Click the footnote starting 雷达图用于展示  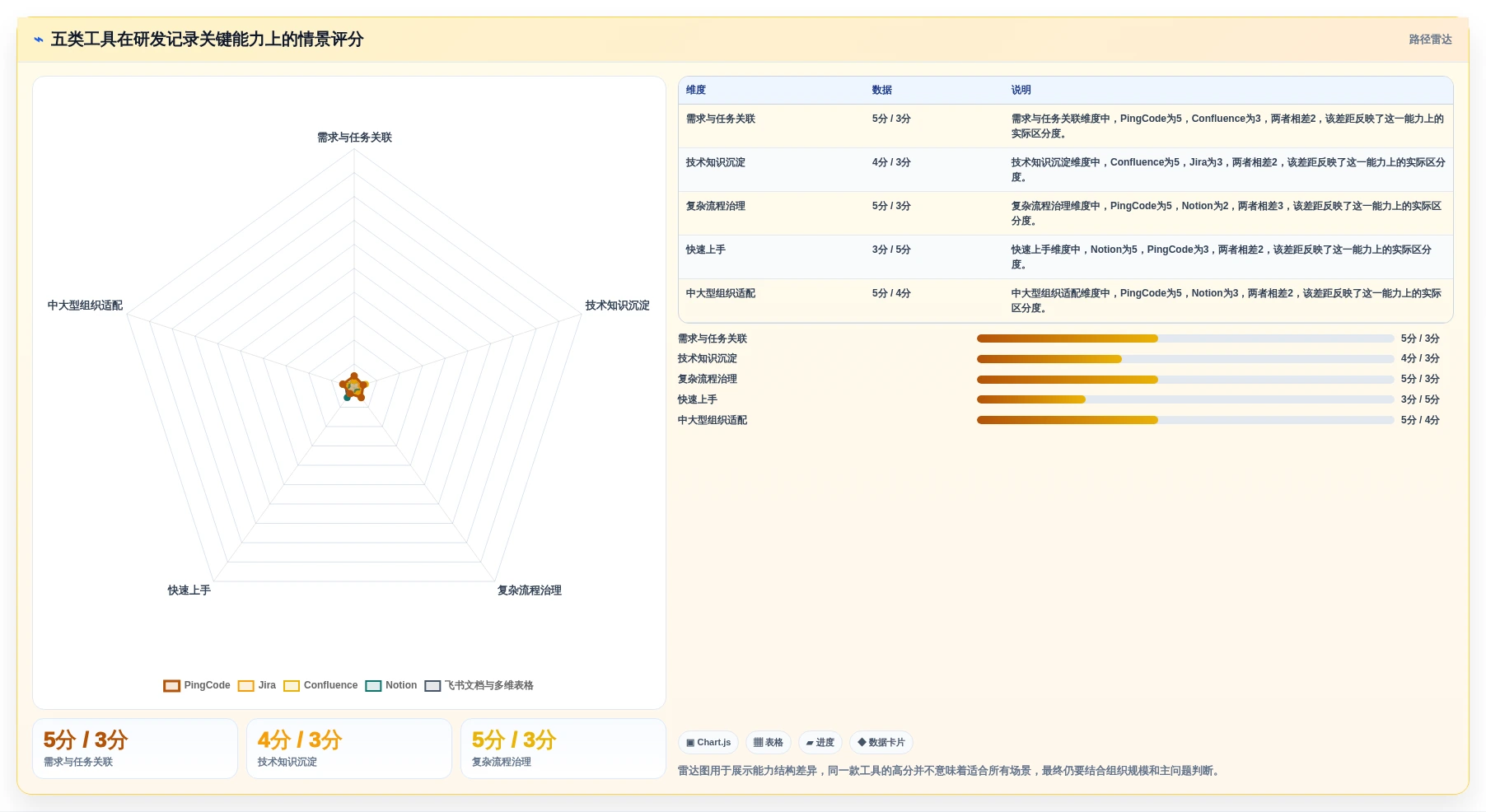951,771
